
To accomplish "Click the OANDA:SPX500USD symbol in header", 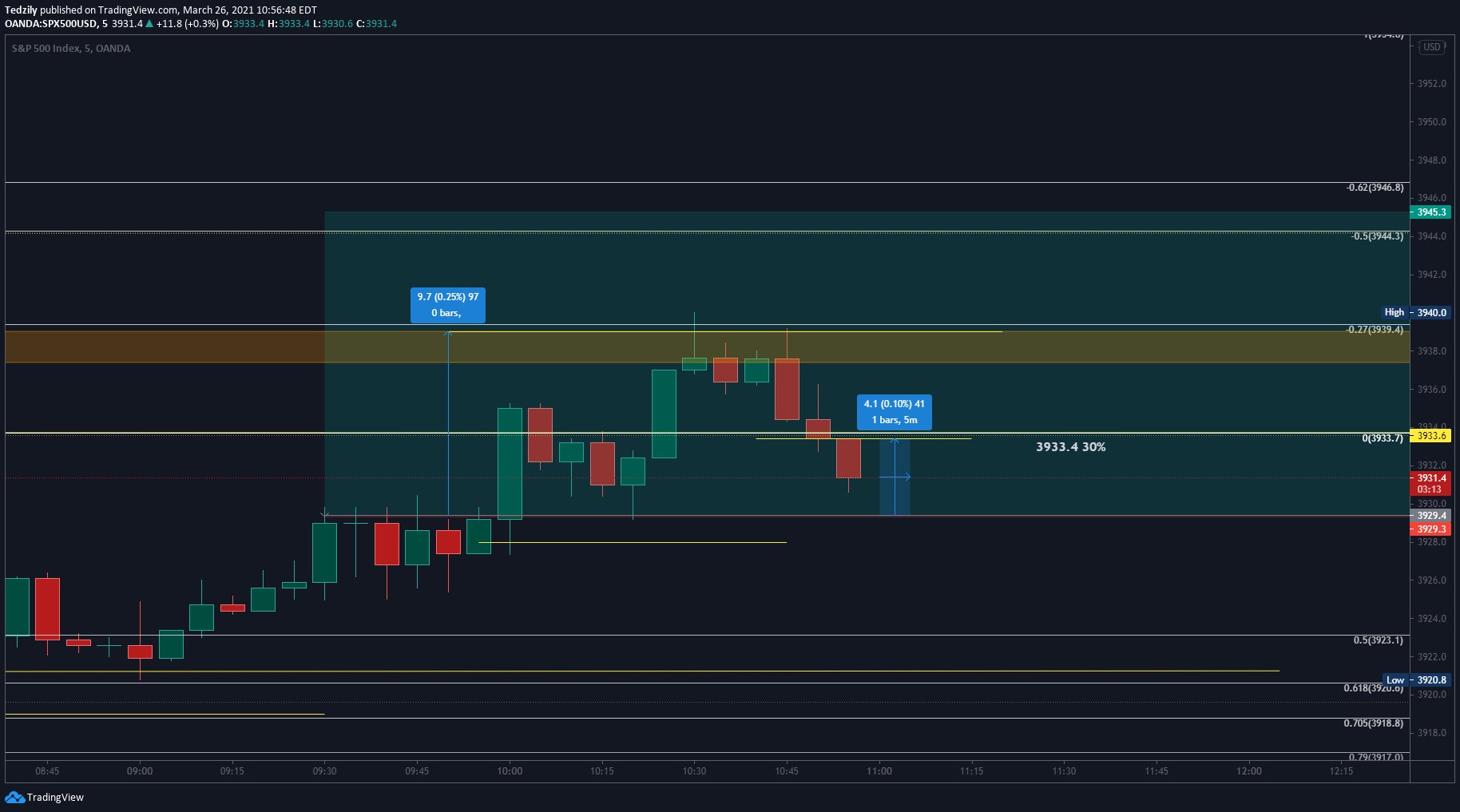I will [51, 24].
